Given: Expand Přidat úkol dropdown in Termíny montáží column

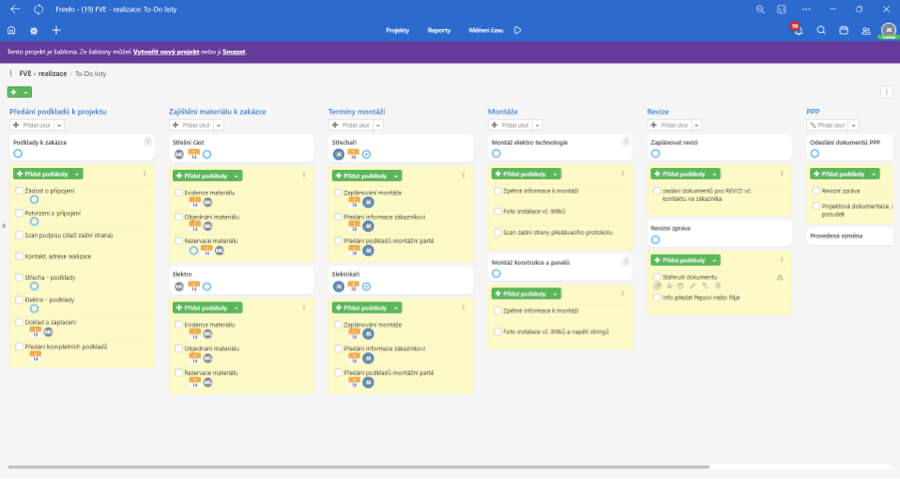Looking at the screenshot, I should [x=378, y=125].
